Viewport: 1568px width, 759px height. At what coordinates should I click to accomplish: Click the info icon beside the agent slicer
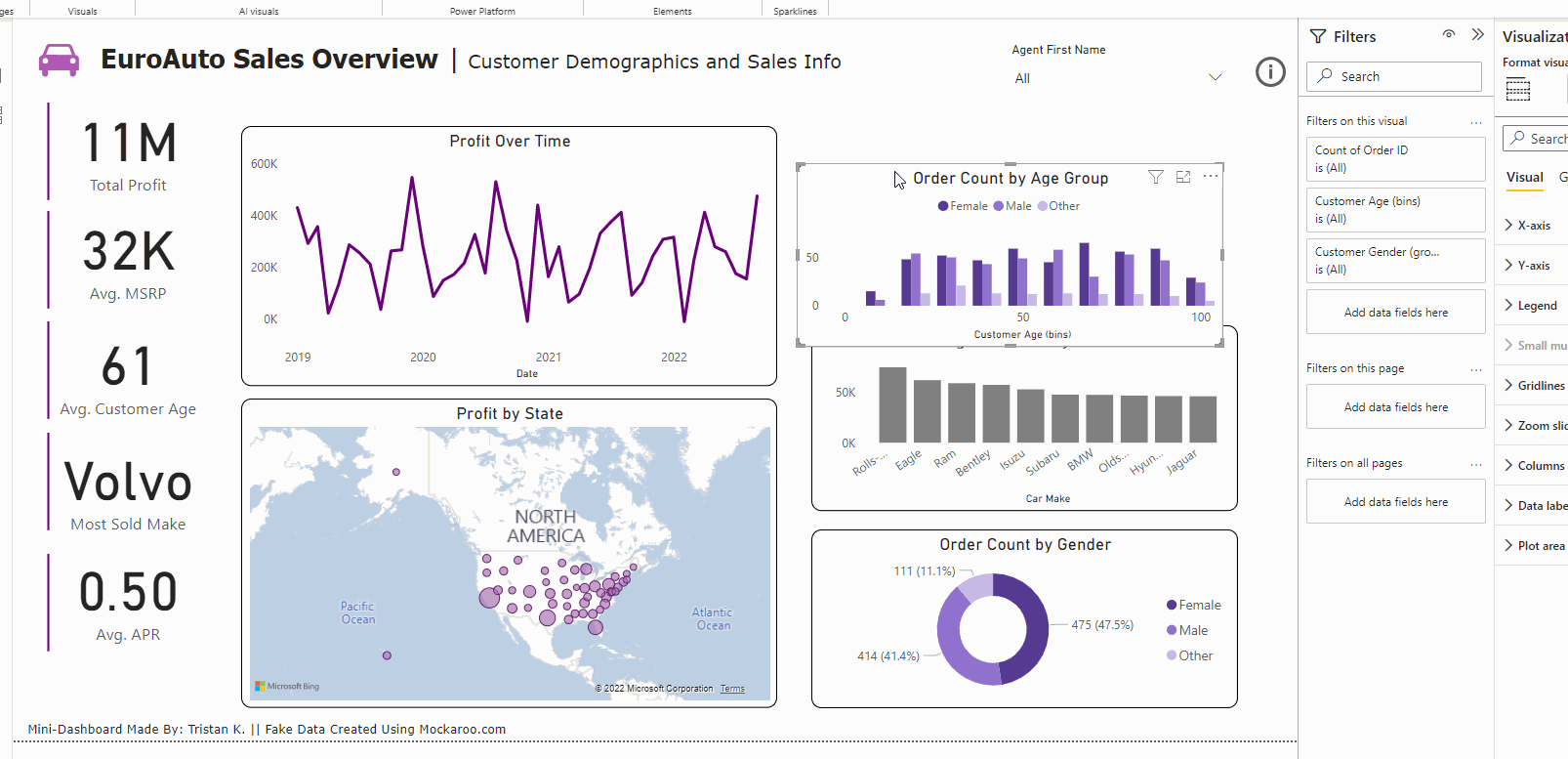click(x=1270, y=71)
